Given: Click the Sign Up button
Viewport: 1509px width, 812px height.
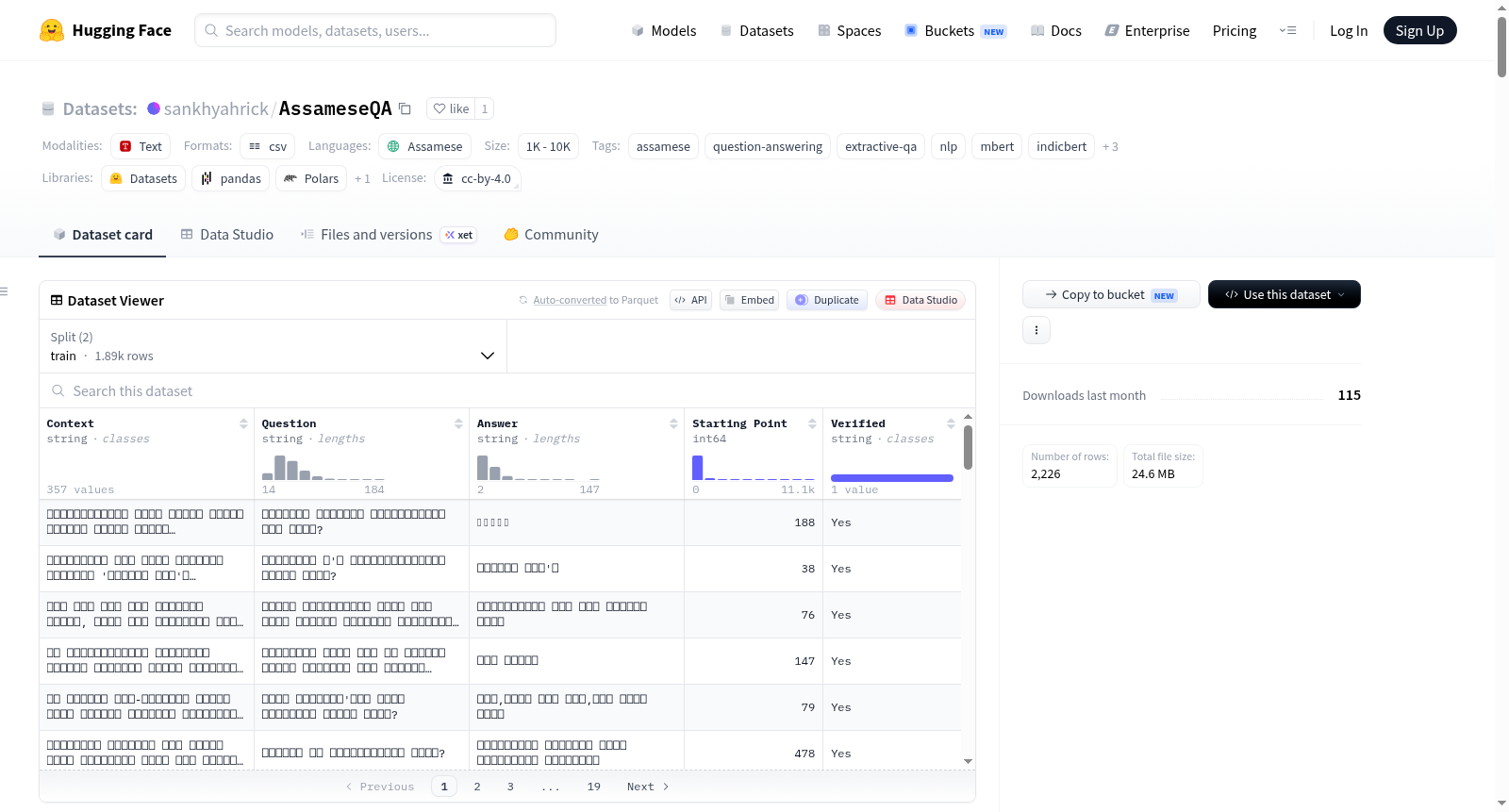Looking at the screenshot, I should 1419,30.
